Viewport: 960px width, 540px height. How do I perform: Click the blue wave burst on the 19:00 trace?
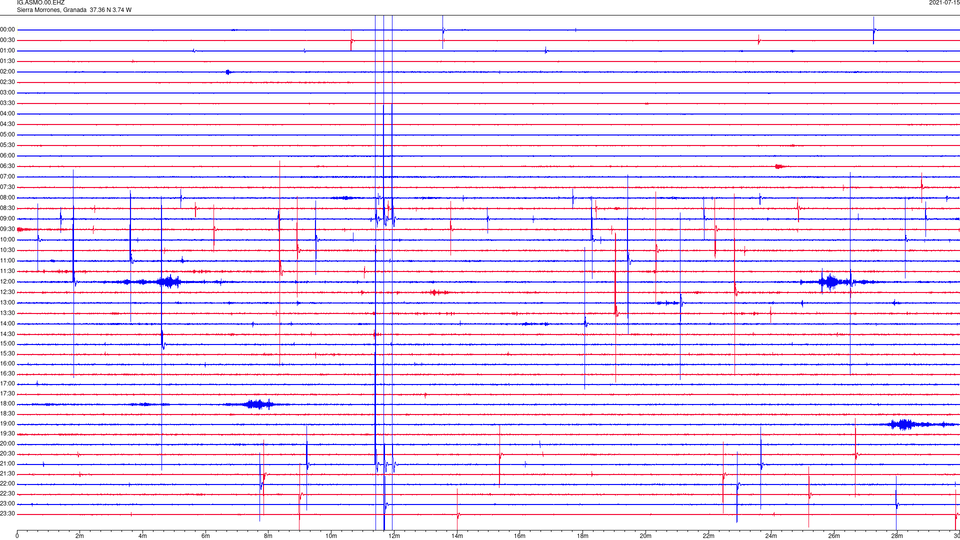point(904,424)
